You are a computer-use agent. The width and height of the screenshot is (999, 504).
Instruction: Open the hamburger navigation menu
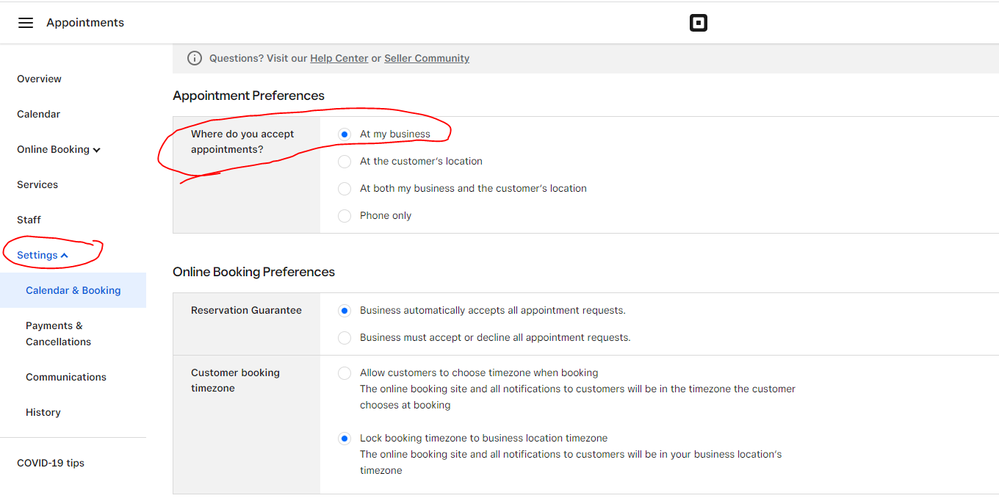pyautogui.click(x=25, y=23)
